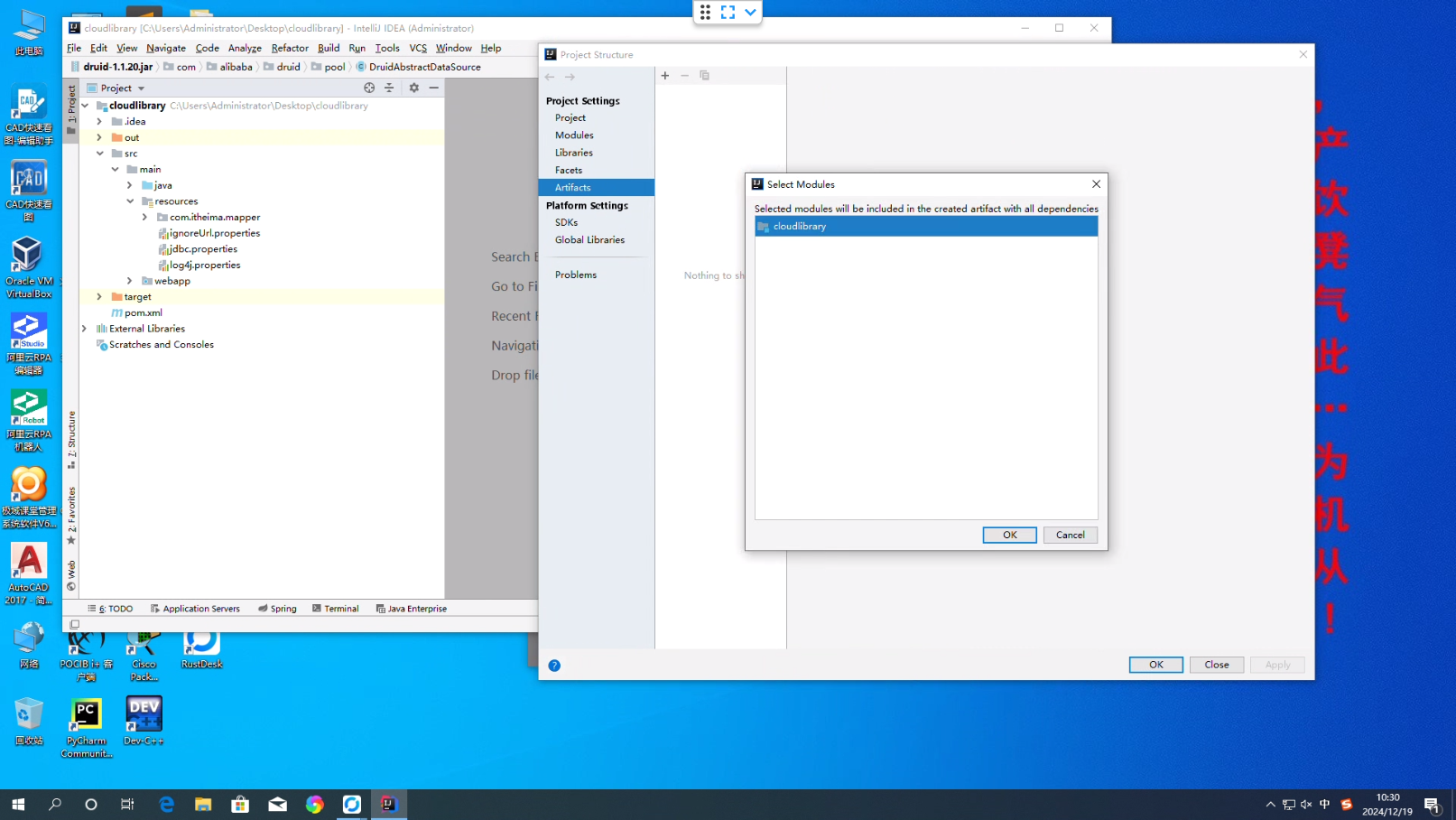Click the Windows Start button

pyautogui.click(x=18, y=805)
